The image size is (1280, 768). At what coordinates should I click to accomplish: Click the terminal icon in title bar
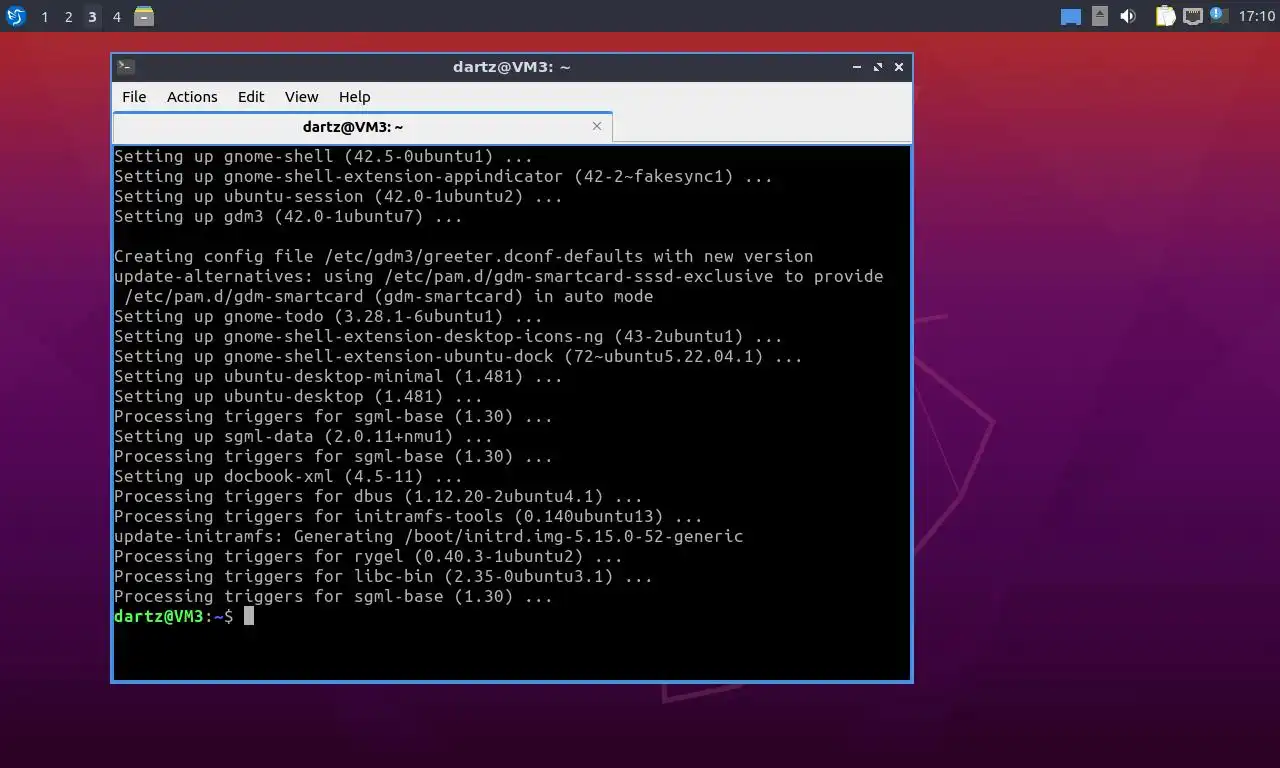pos(126,67)
